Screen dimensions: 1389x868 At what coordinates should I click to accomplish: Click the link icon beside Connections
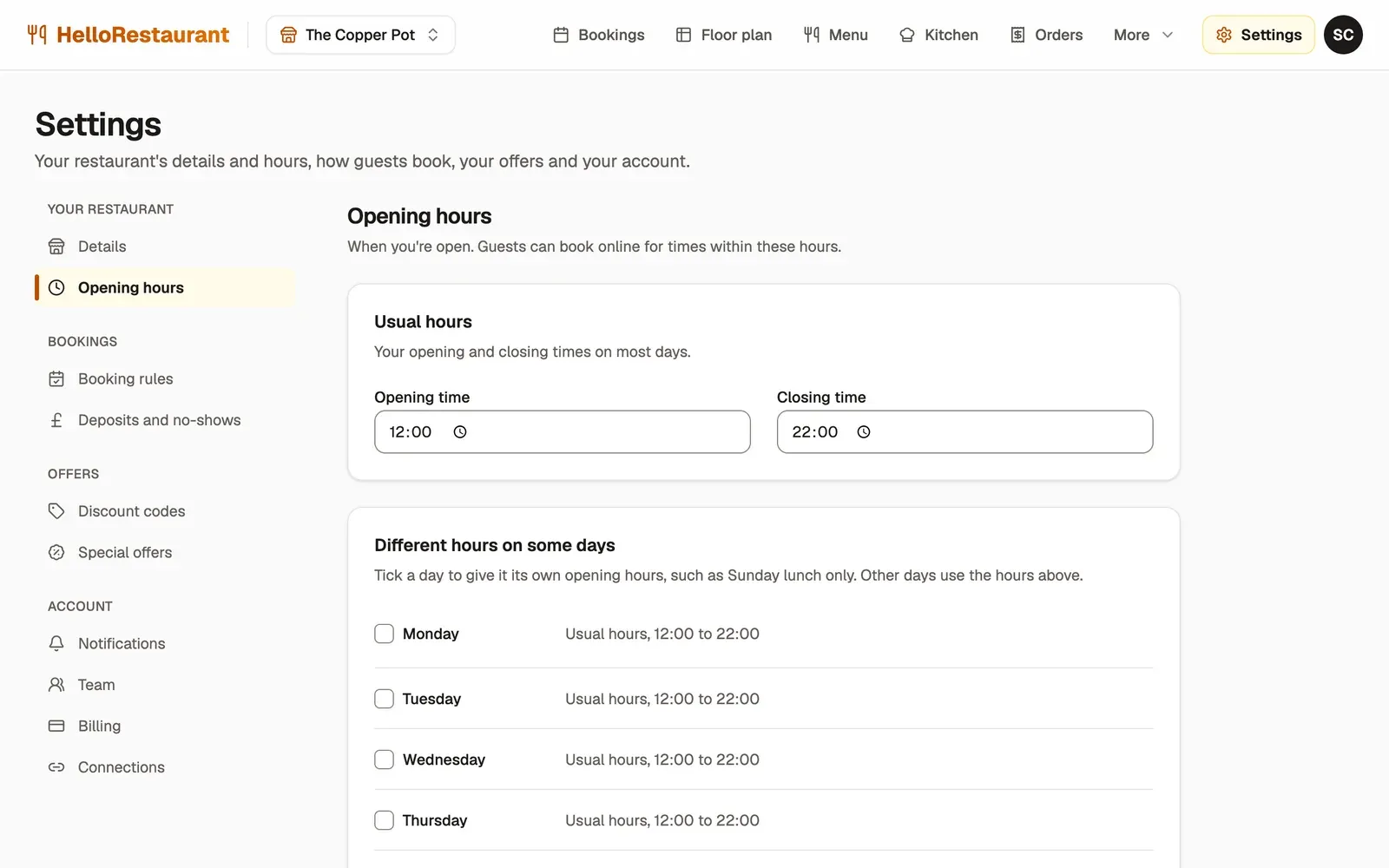(x=56, y=767)
